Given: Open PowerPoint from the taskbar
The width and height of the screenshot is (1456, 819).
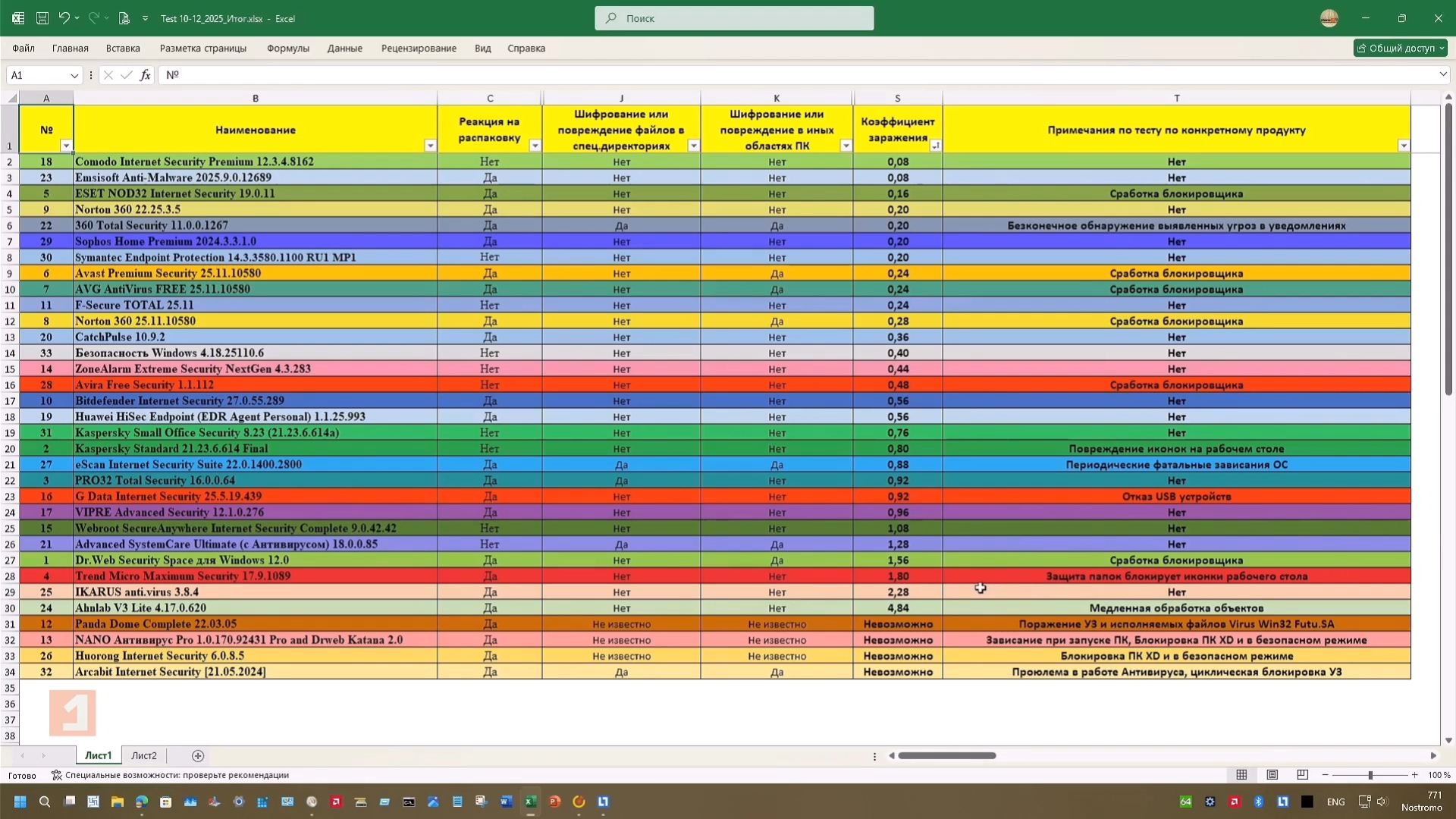Looking at the screenshot, I should pyautogui.click(x=554, y=802).
